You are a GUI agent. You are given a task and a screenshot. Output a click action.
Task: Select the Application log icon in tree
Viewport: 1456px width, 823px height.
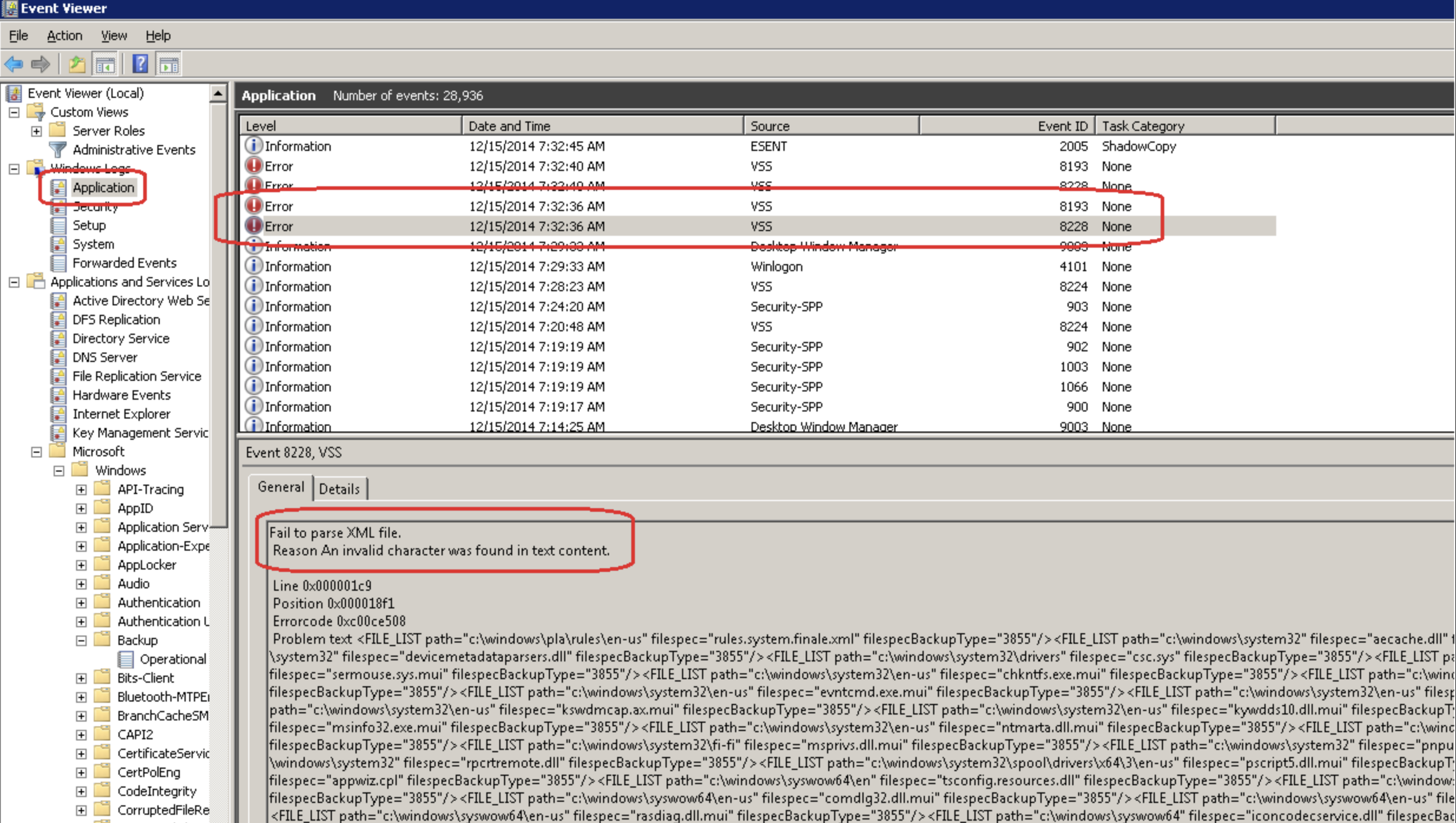coord(58,187)
